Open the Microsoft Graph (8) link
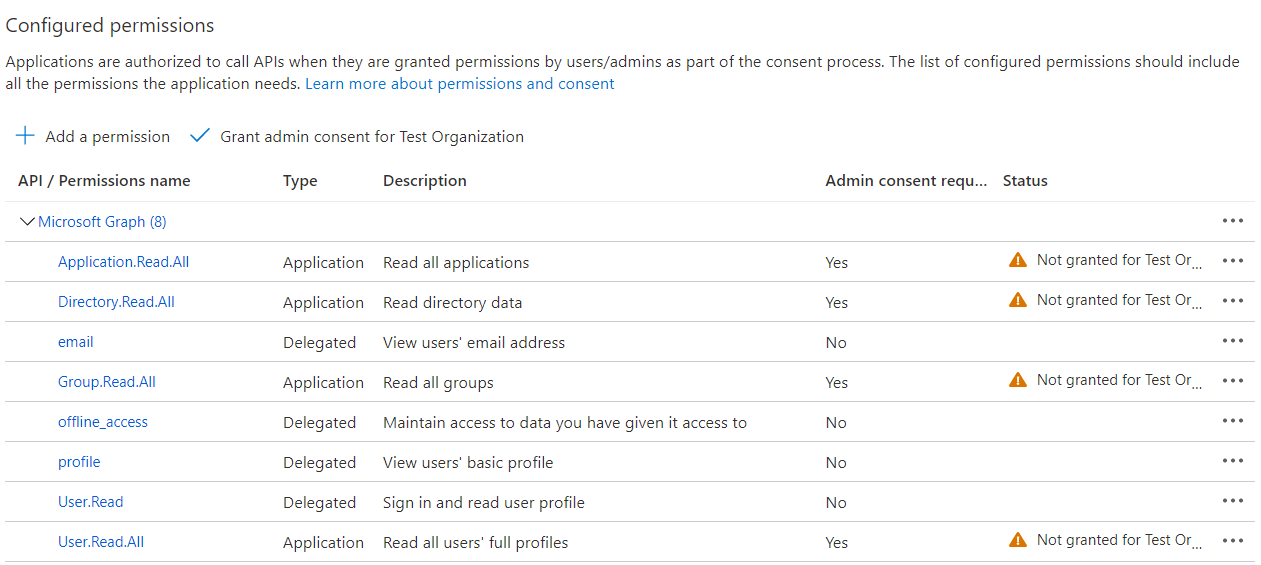The image size is (1261, 565). tap(102, 222)
